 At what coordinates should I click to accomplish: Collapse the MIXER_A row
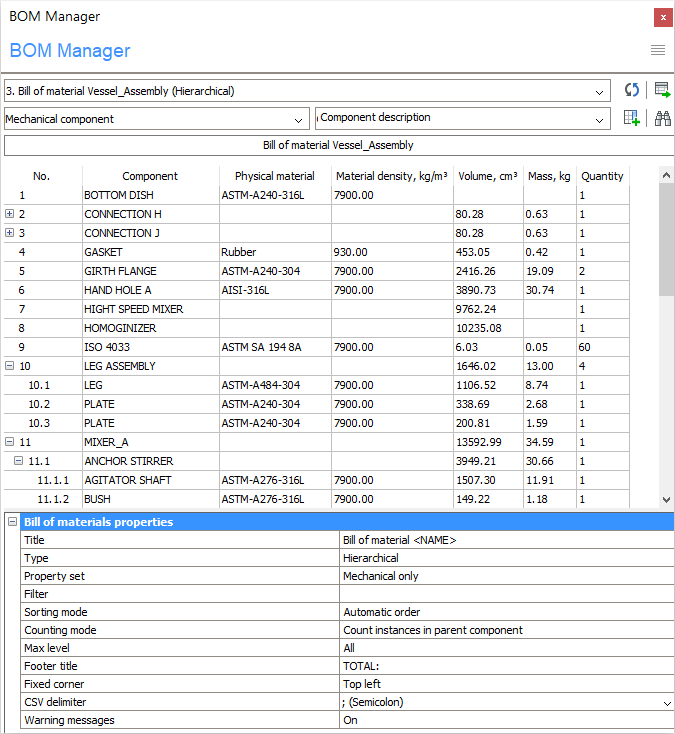10,442
